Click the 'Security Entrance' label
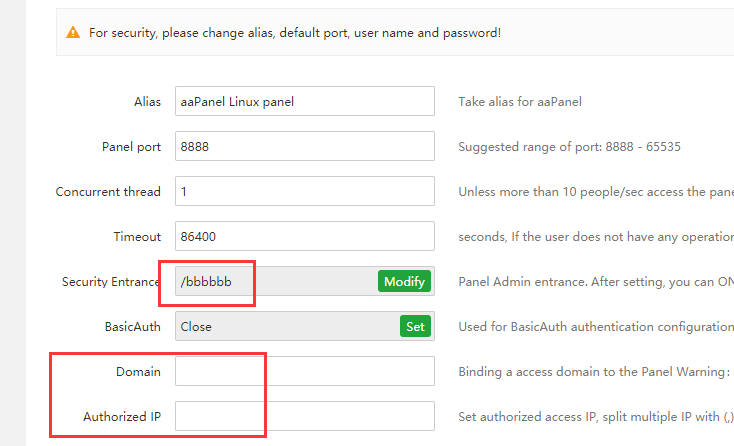734x446 pixels. tap(111, 281)
